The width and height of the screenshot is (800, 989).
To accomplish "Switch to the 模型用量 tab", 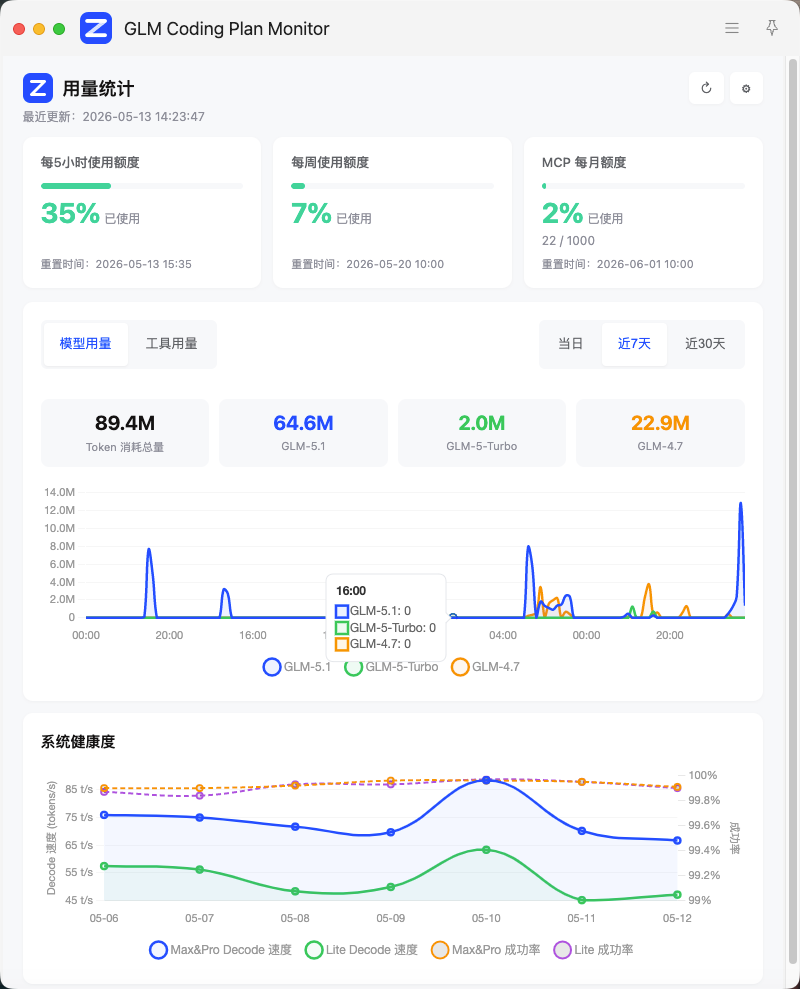I will [85, 344].
